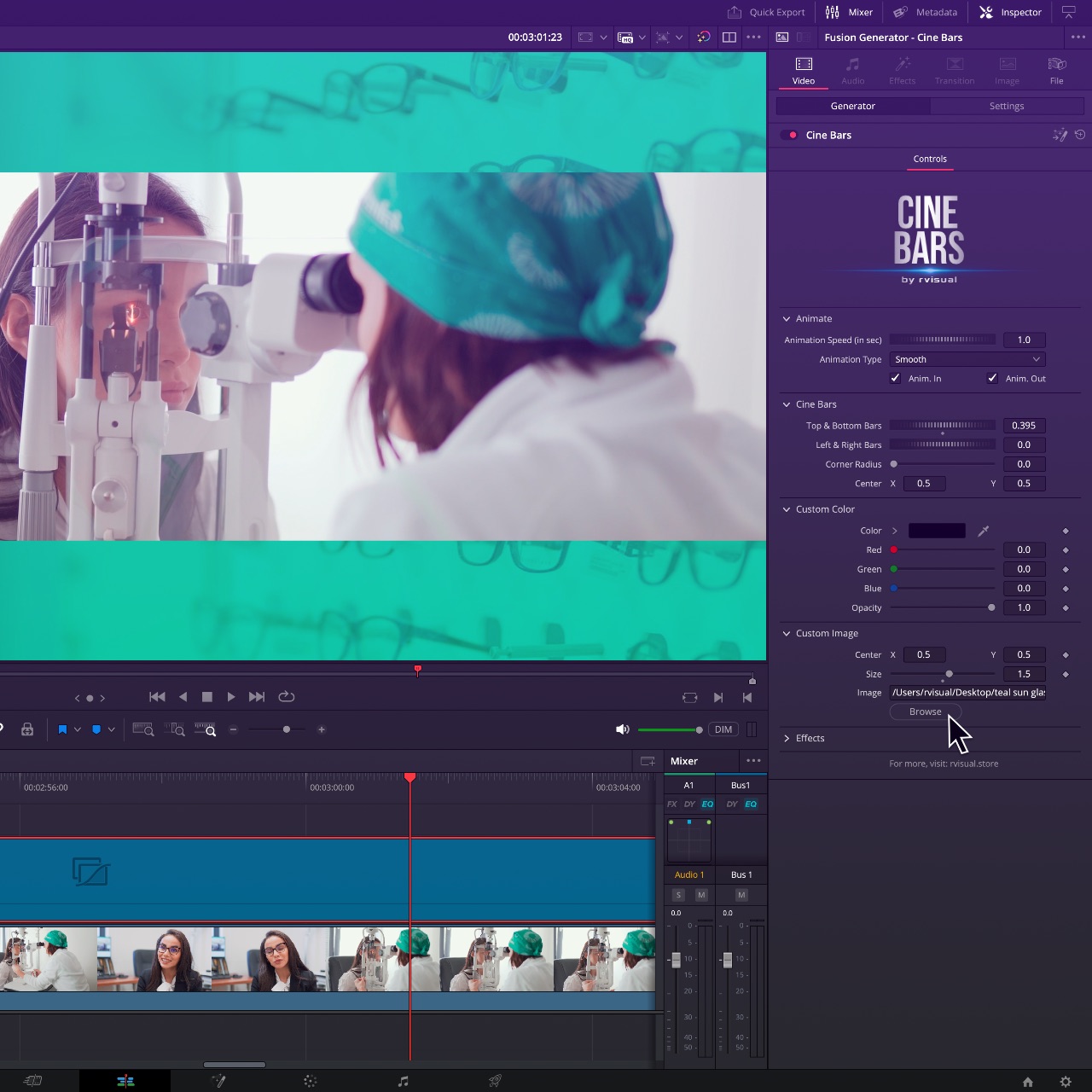
Task: Reset Cine Bars generator with reset icon
Action: point(1080,135)
